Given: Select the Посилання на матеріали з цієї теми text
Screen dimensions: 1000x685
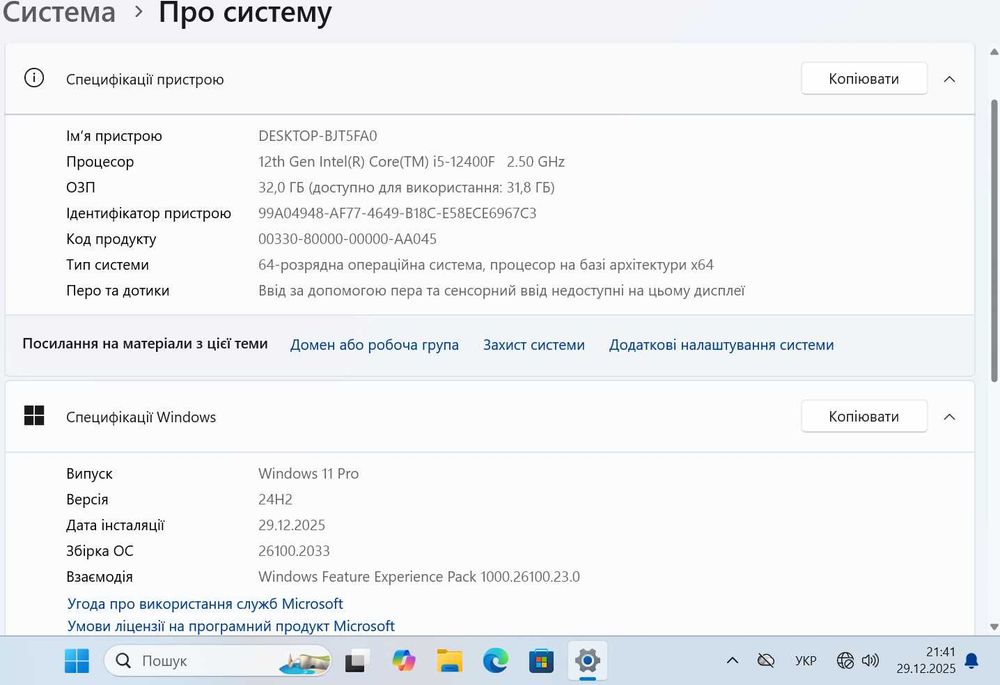Looking at the screenshot, I should (145, 344).
